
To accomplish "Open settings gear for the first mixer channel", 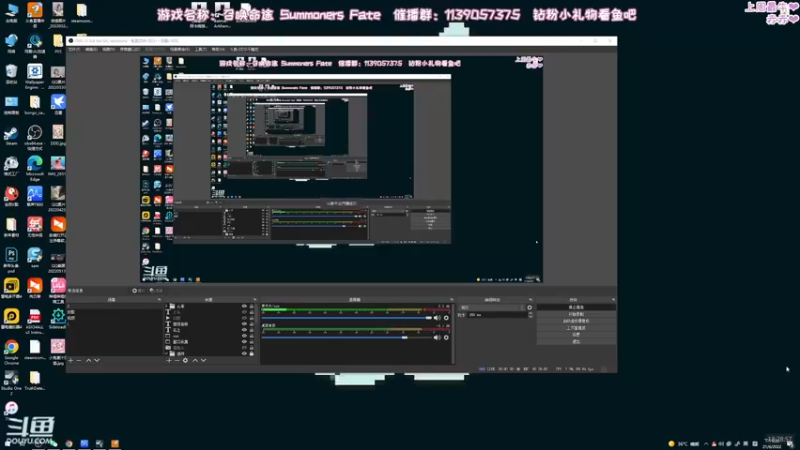I will coord(446,318).
